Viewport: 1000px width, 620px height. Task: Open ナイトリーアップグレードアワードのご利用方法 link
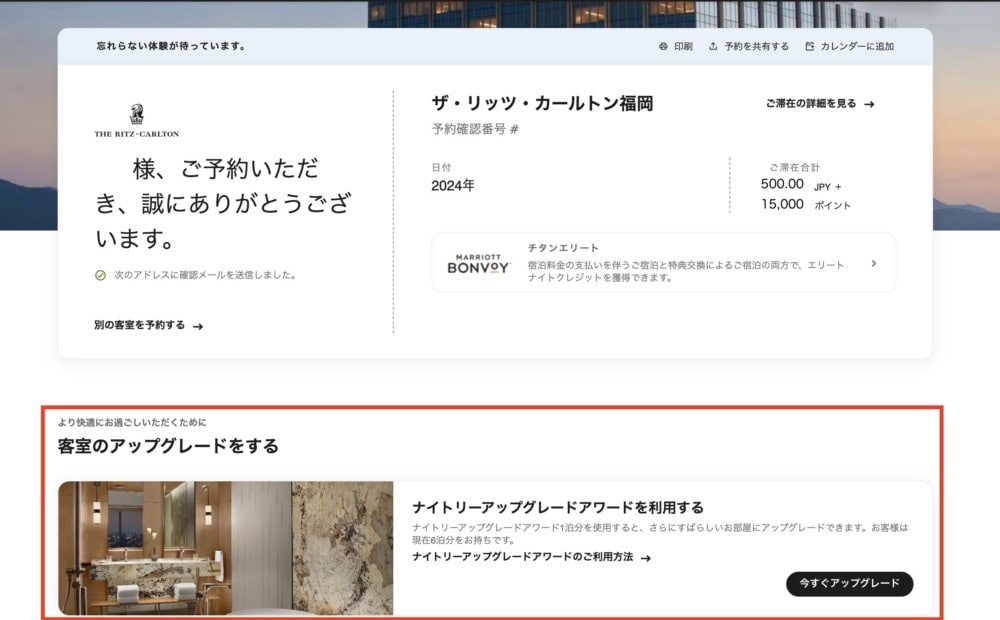point(531,557)
